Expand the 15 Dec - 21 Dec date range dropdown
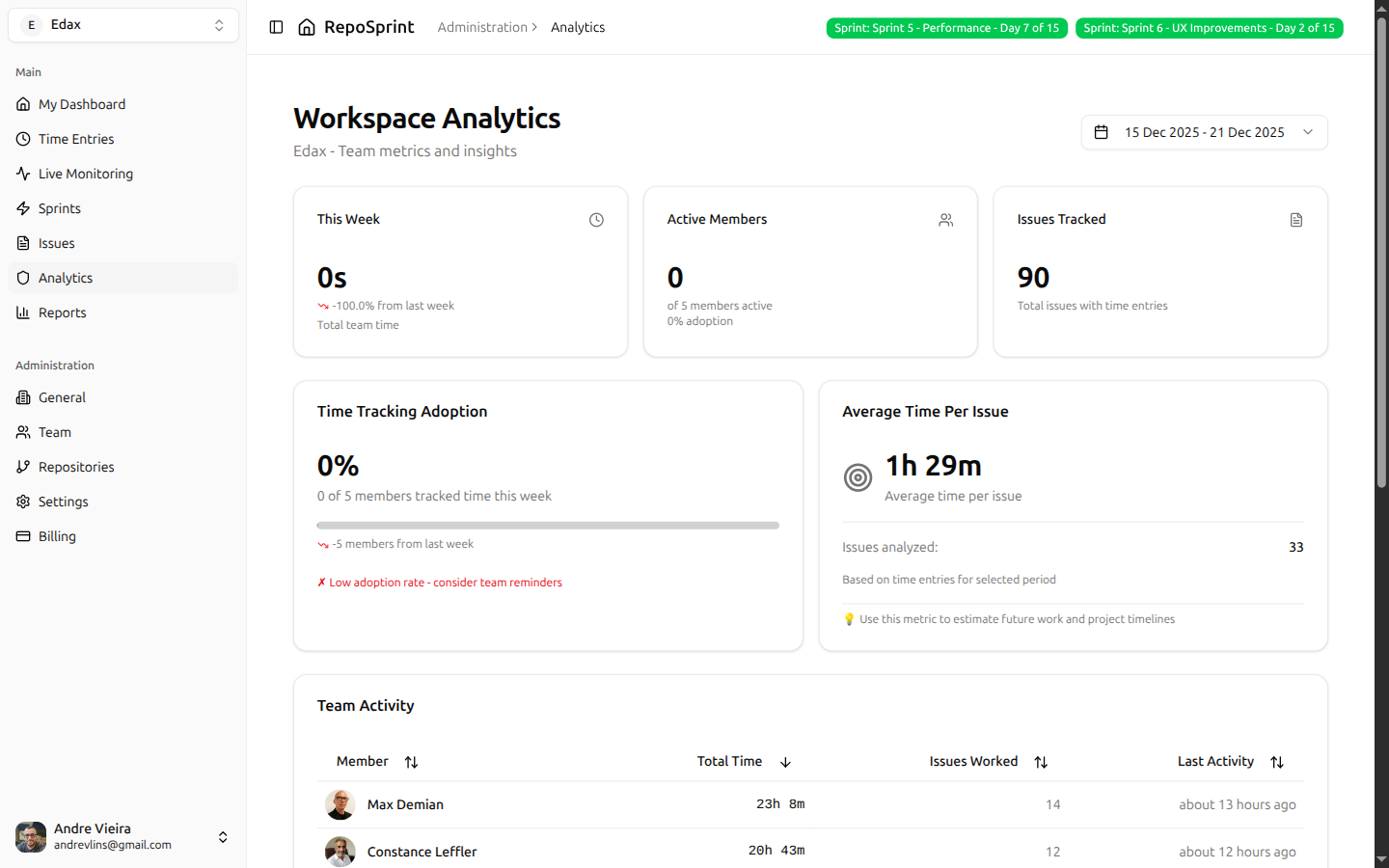This screenshot has height=868, width=1389. (x=1307, y=132)
